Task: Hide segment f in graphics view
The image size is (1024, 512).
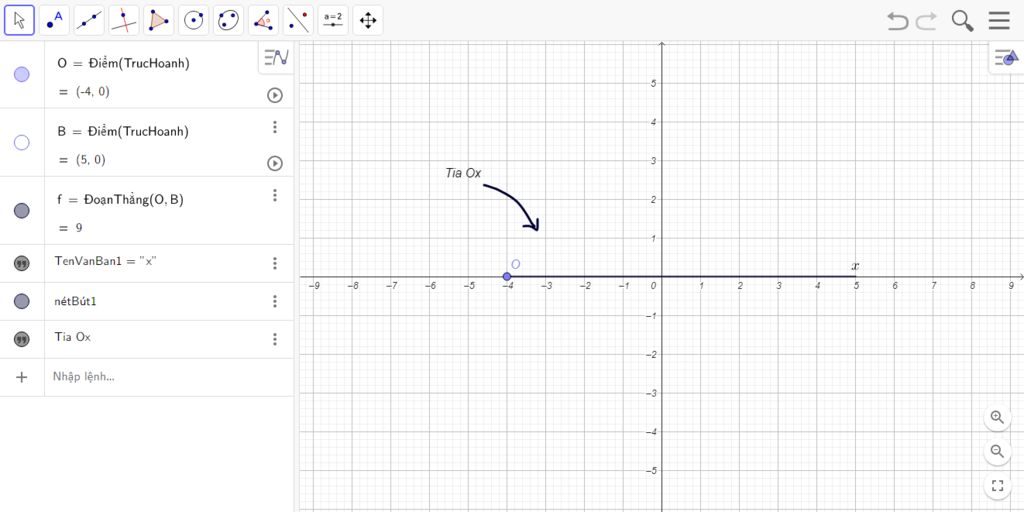Action: (22, 210)
